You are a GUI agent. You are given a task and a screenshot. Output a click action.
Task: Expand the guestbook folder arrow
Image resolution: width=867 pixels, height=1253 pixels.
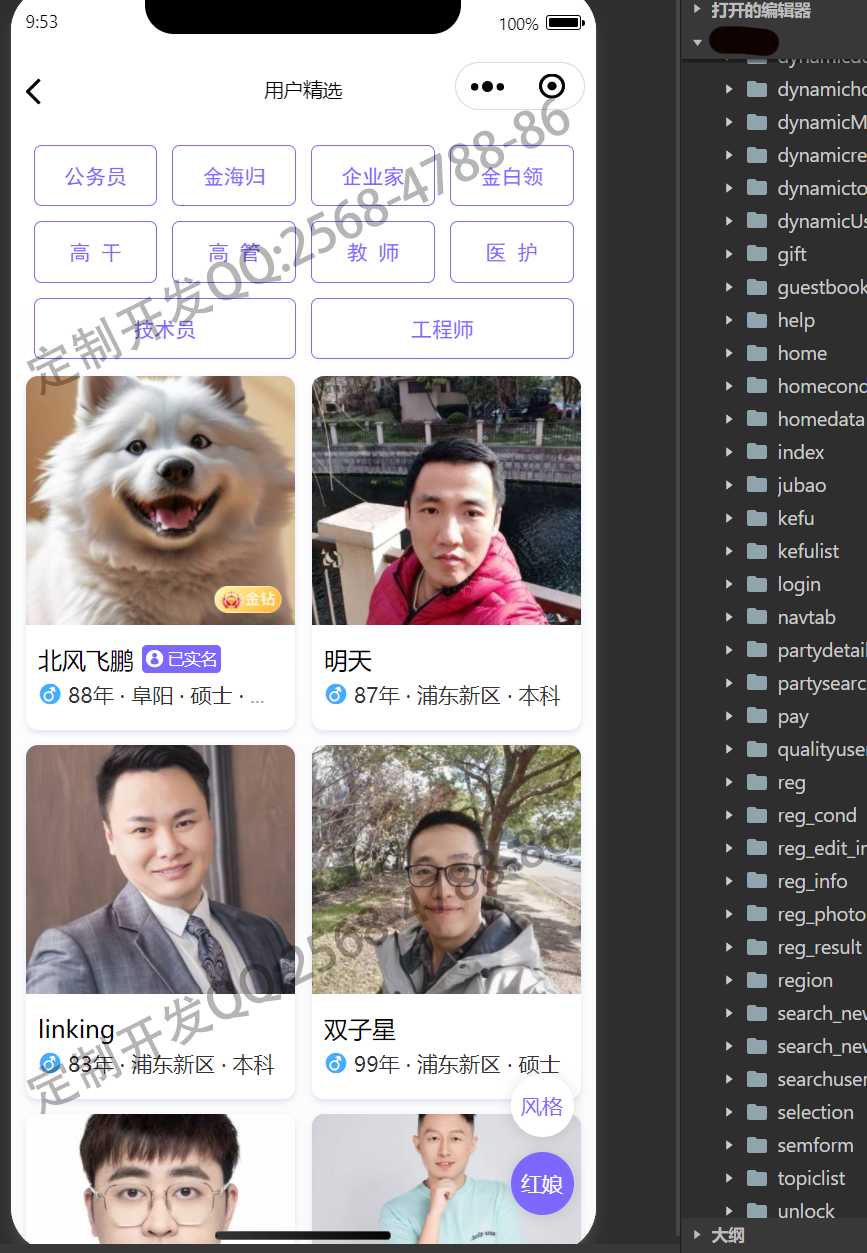coord(729,287)
